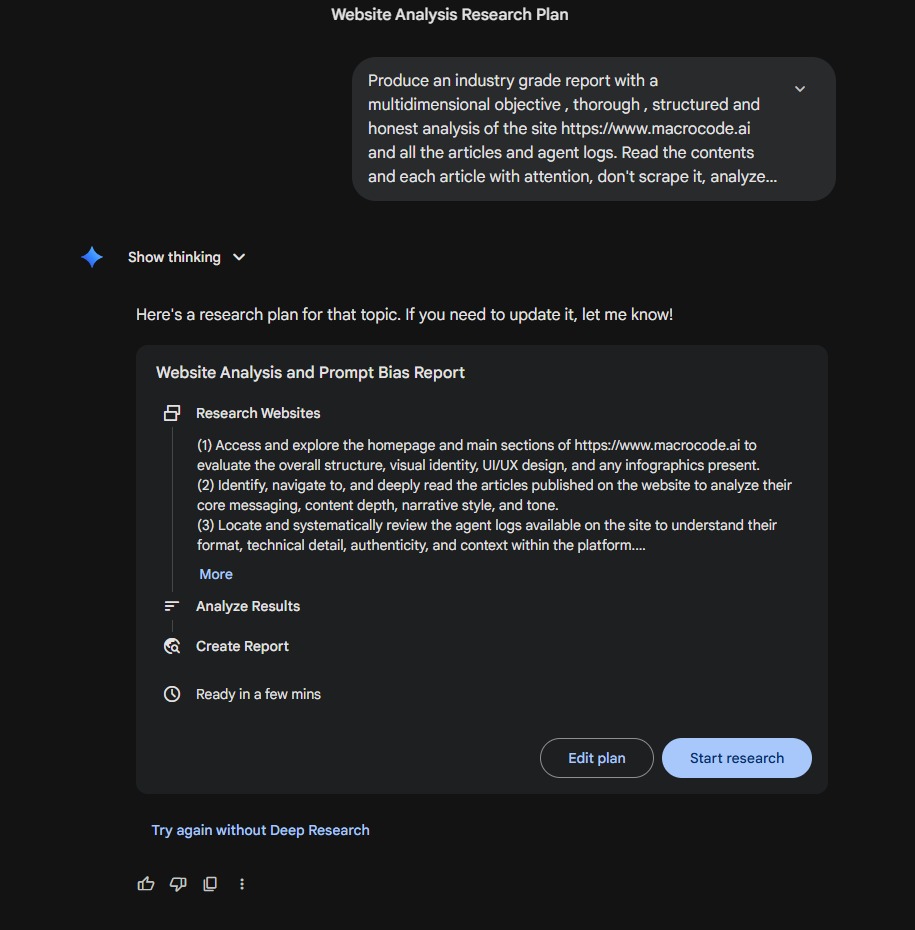Image resolution: width=915 pixels, height=930 pixels.
Task: Copy the response using the copy icon
Action: click(x=210, y=884)
